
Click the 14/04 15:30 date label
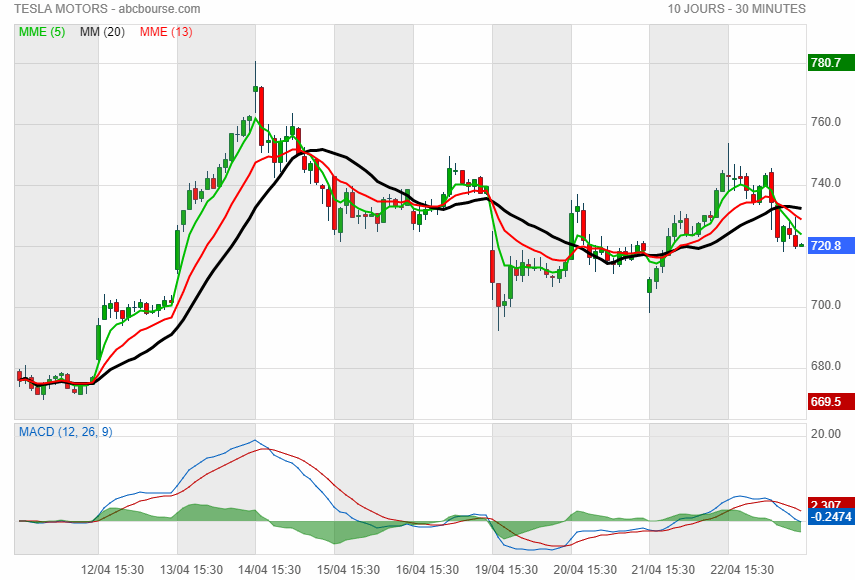click(x=269, y=570)
